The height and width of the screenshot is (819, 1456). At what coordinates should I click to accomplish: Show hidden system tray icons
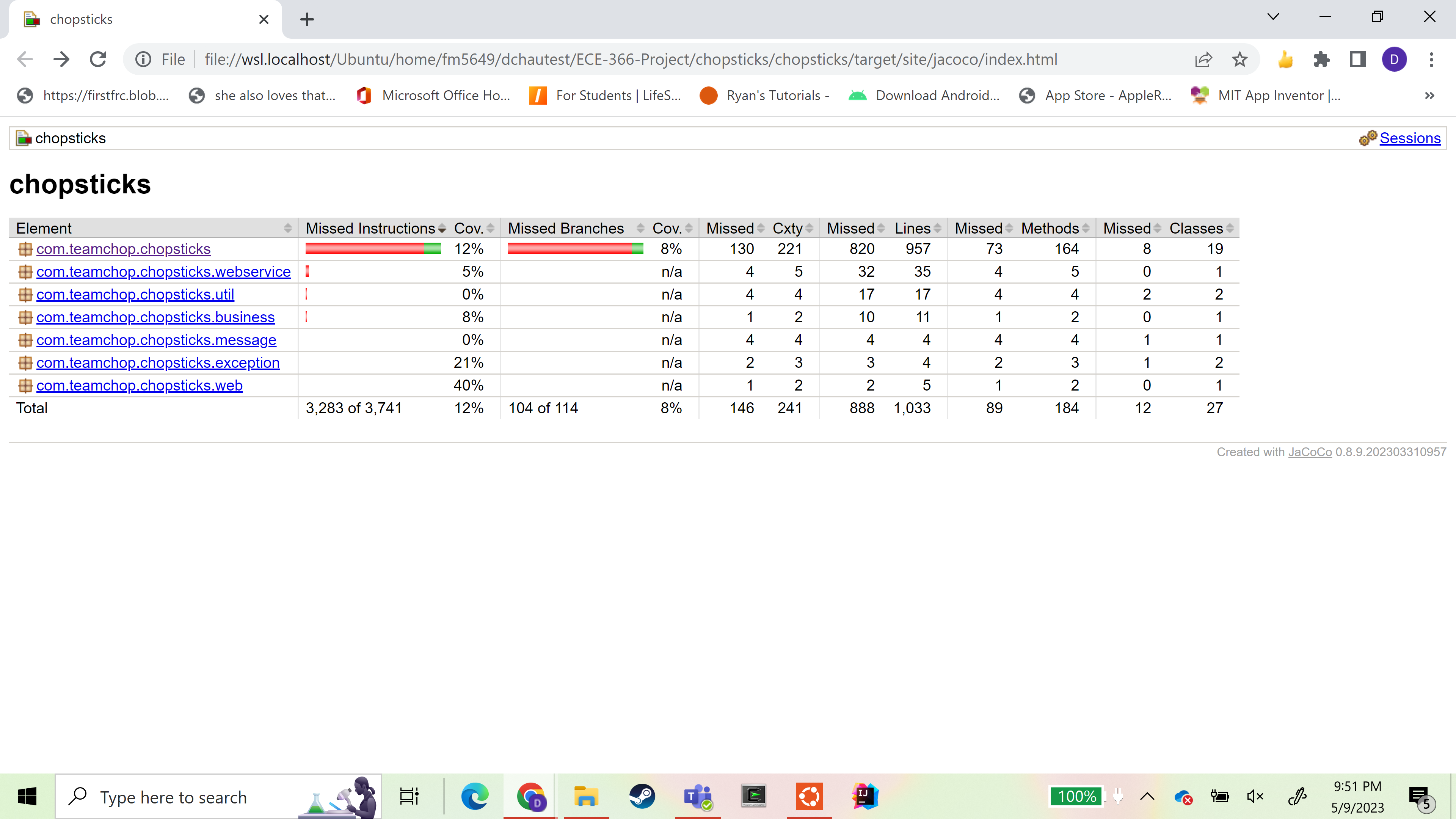1147,796
